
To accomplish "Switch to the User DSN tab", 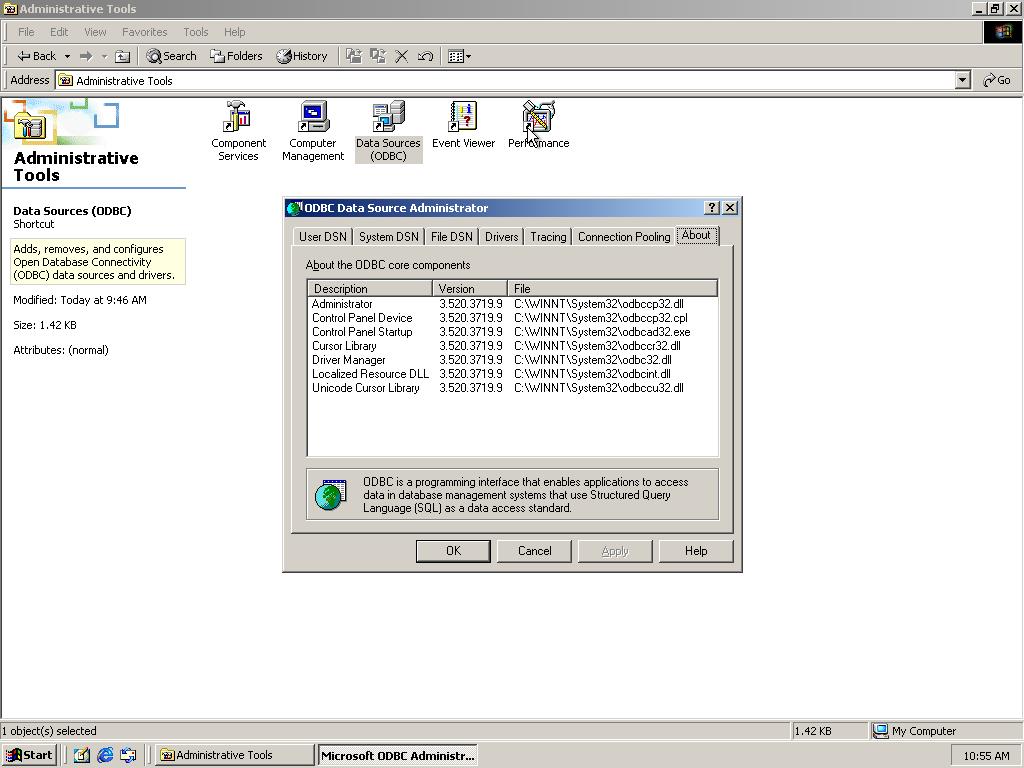I will point(323,236).
